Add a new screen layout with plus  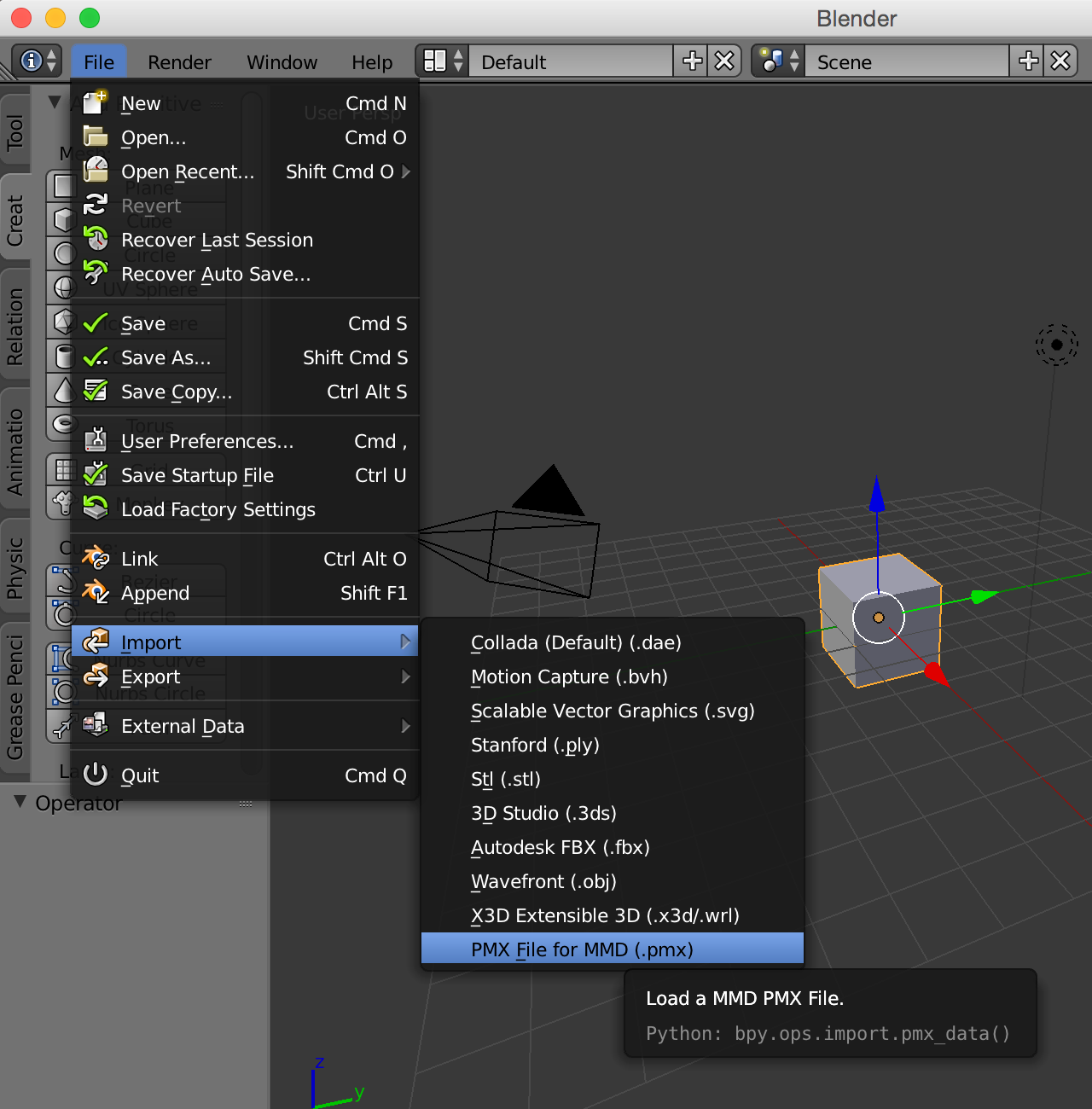(692, 61)
